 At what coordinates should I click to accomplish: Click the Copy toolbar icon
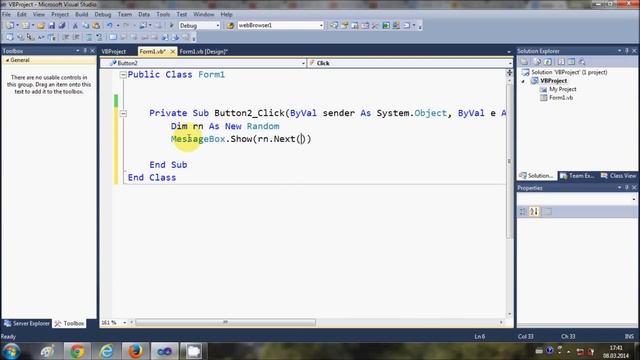click(86, 25)
